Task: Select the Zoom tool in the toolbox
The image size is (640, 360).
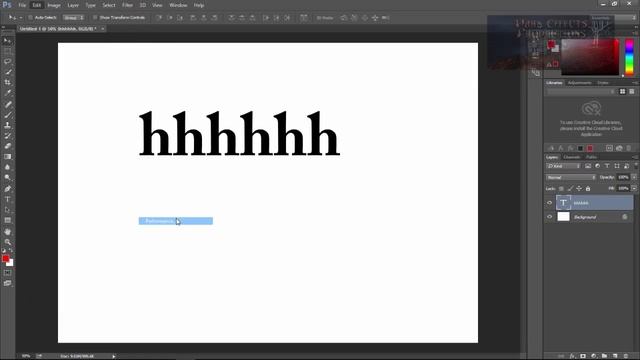Action: 7,242
